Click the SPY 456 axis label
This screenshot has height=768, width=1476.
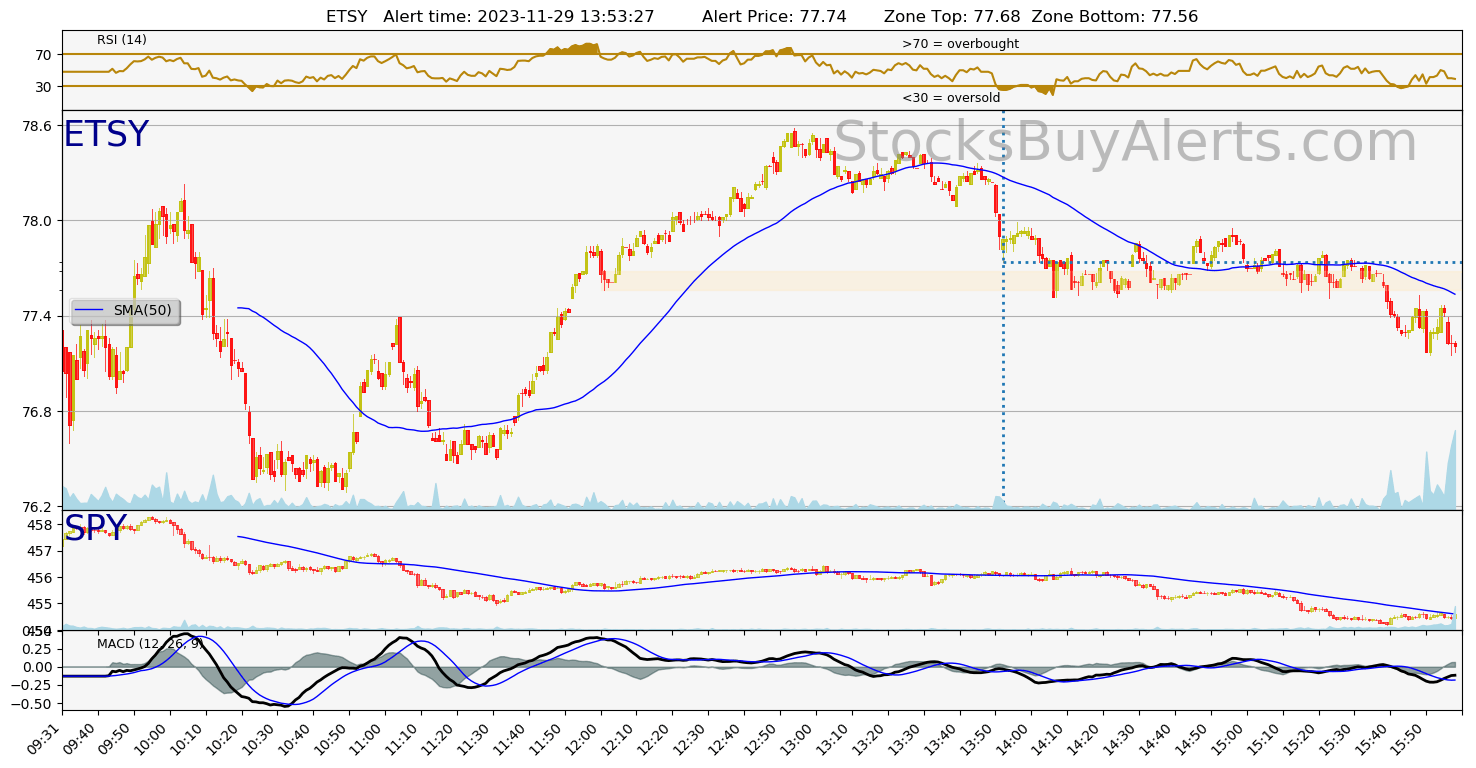point(41,578)
